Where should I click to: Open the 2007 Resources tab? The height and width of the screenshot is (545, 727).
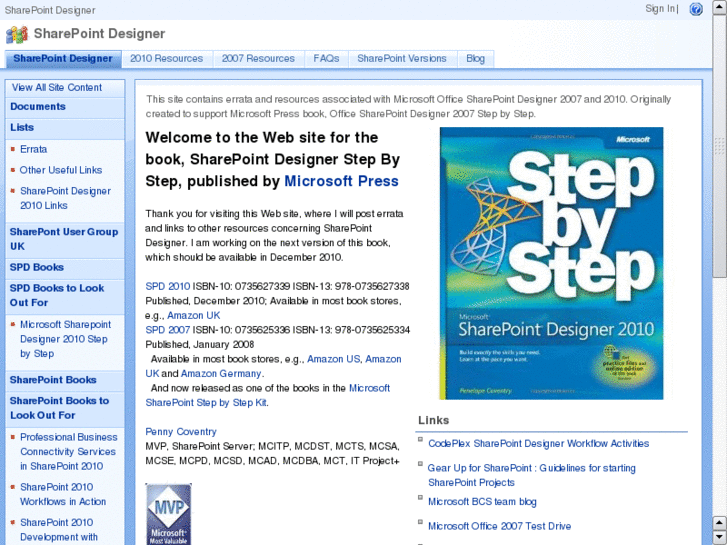(258, 59)
